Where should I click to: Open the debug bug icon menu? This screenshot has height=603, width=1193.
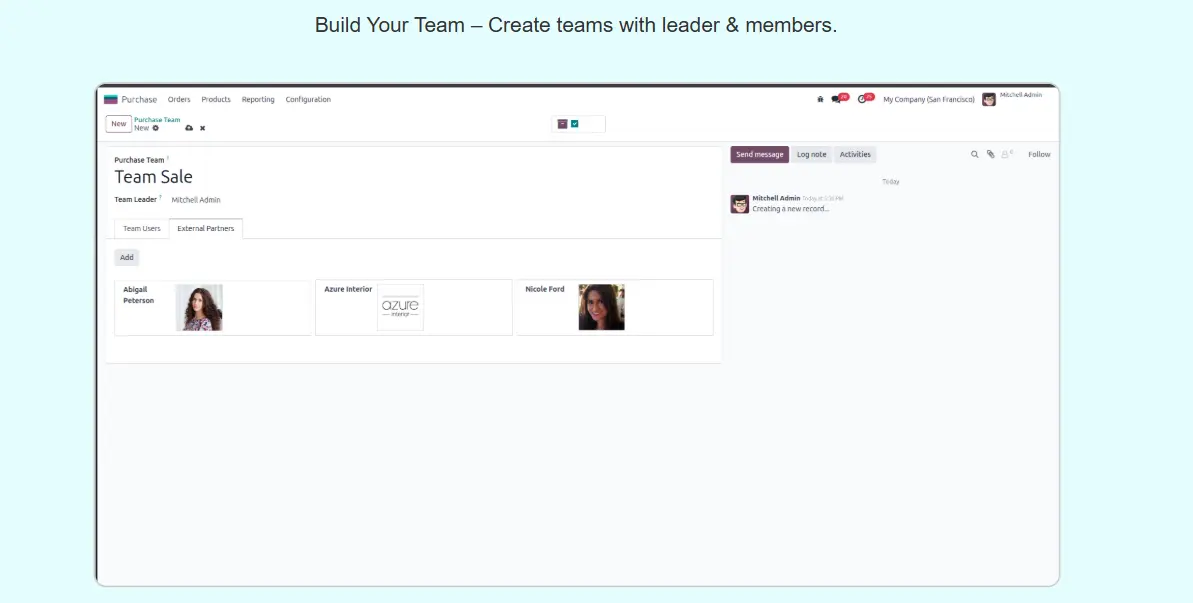tap(820, 99)
